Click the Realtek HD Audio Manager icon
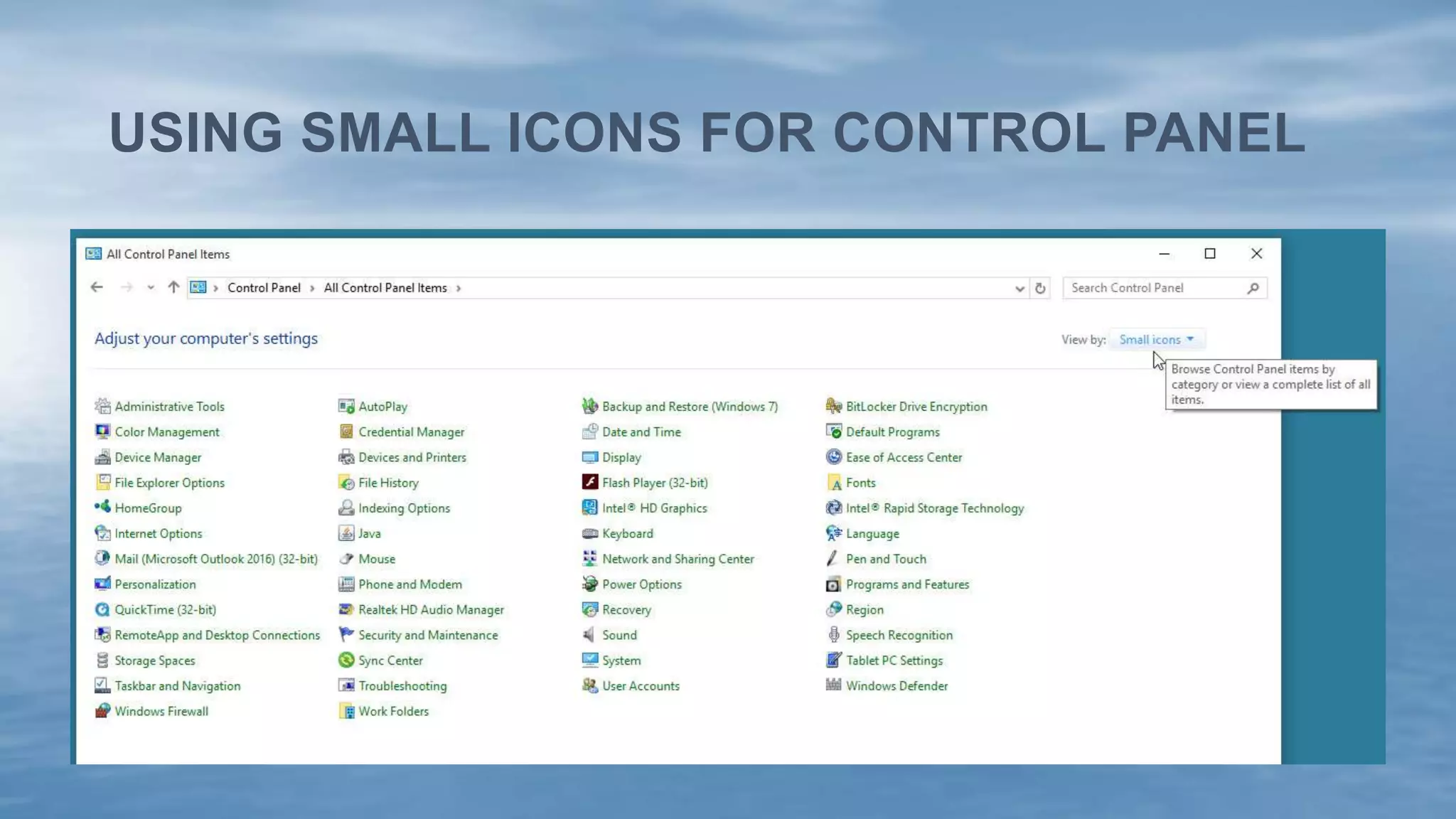Screen dimensions: 1456x819 click(x=346, y=609)
